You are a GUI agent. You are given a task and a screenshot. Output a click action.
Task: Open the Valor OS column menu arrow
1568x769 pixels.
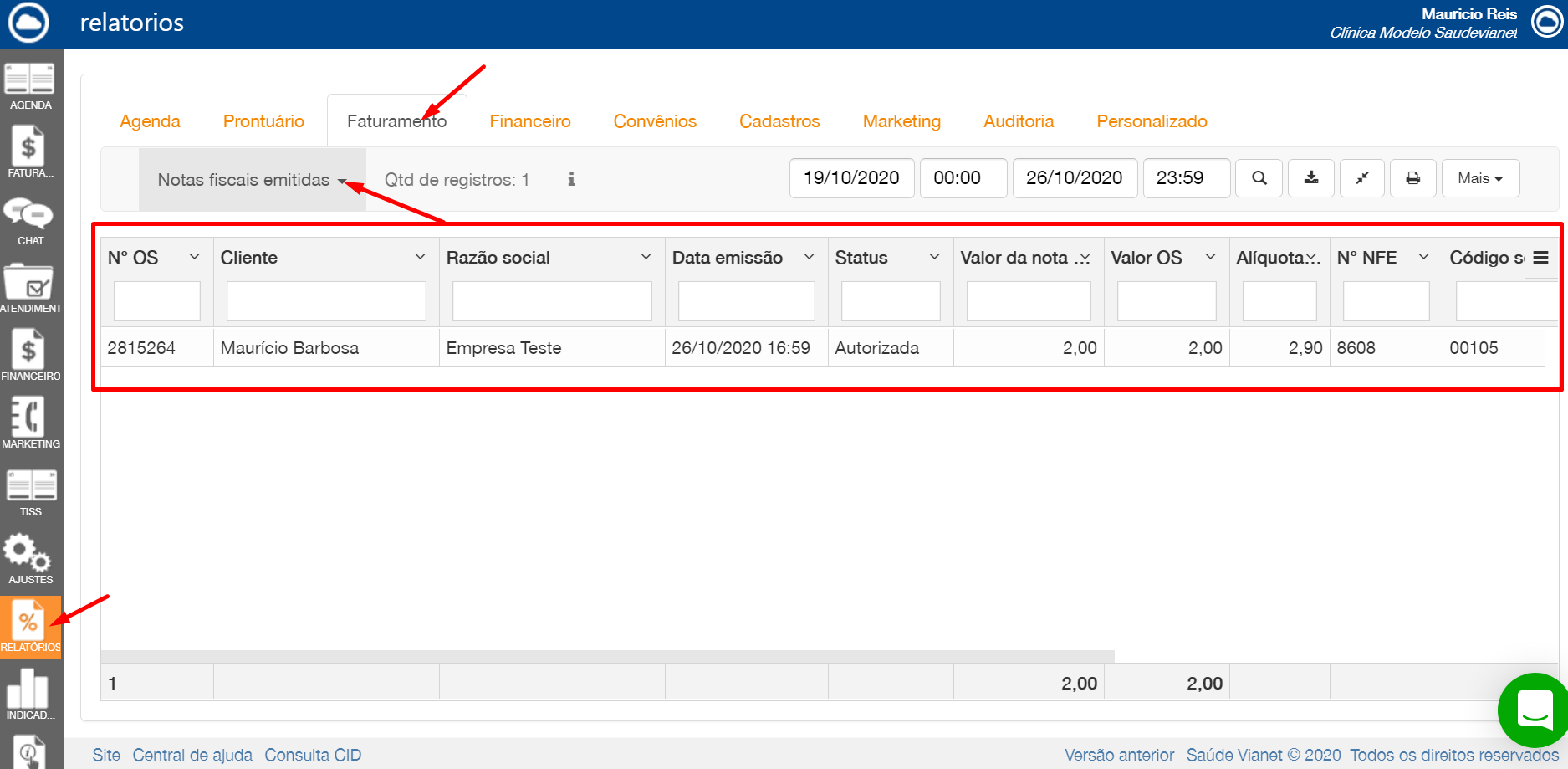click(1211, 257)
